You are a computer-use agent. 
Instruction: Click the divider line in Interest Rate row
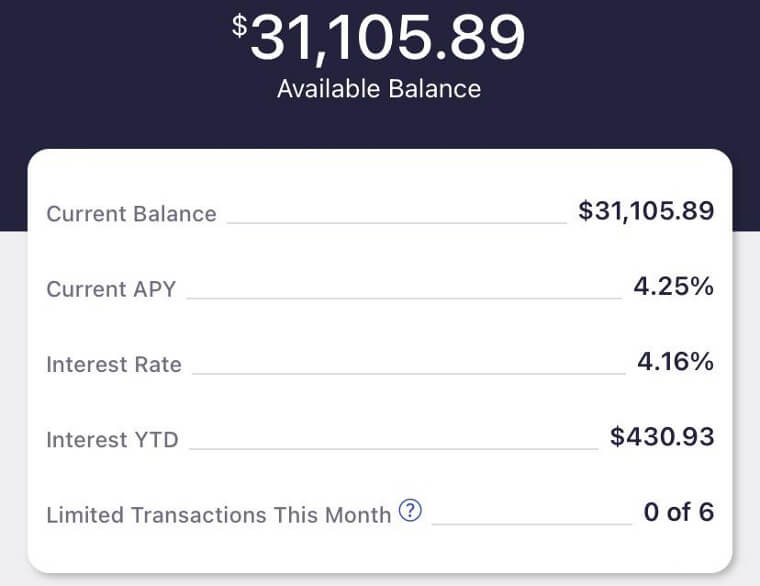click(408, 373)
